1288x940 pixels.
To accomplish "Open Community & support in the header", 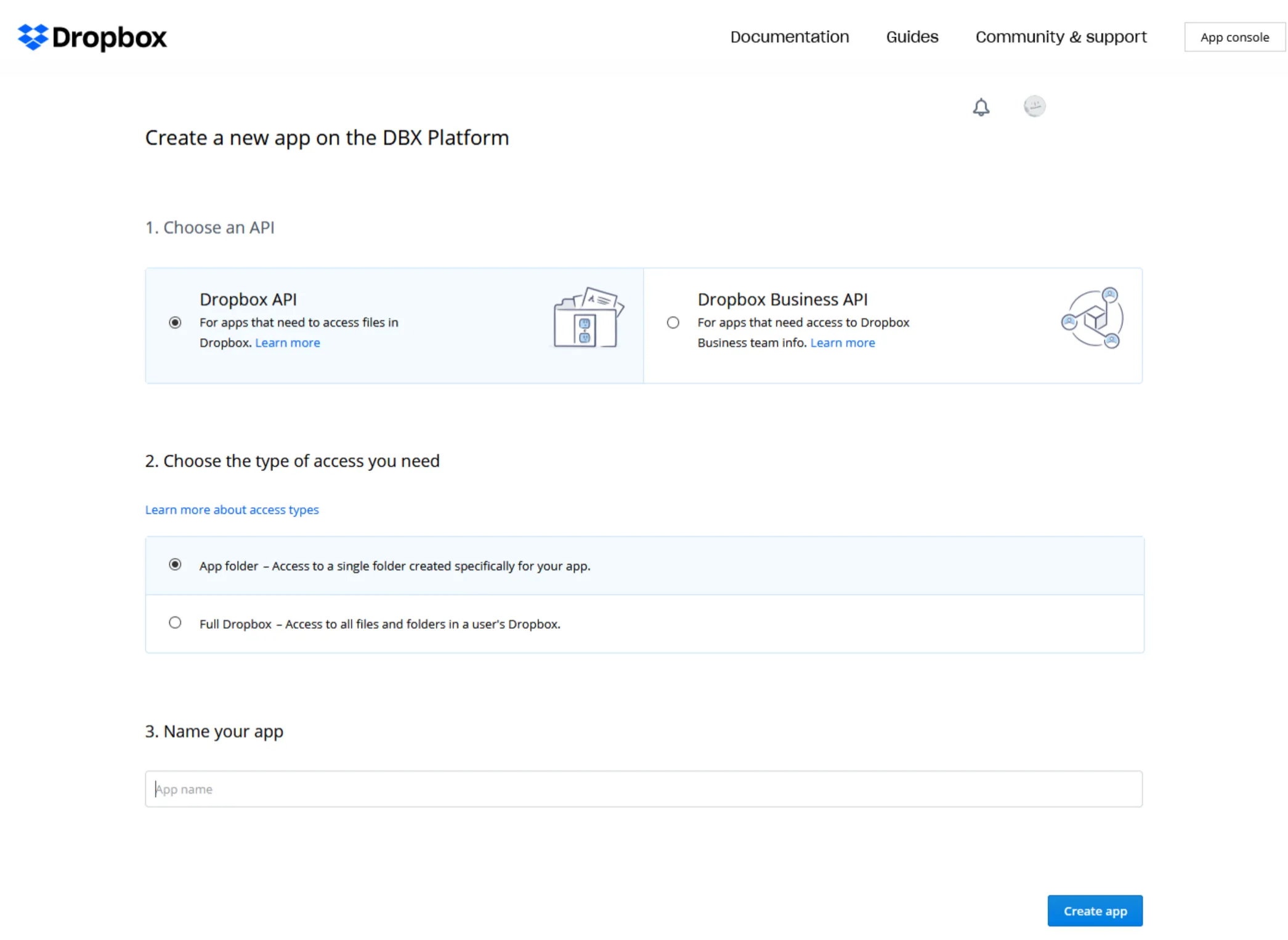I will [1061, 37].
